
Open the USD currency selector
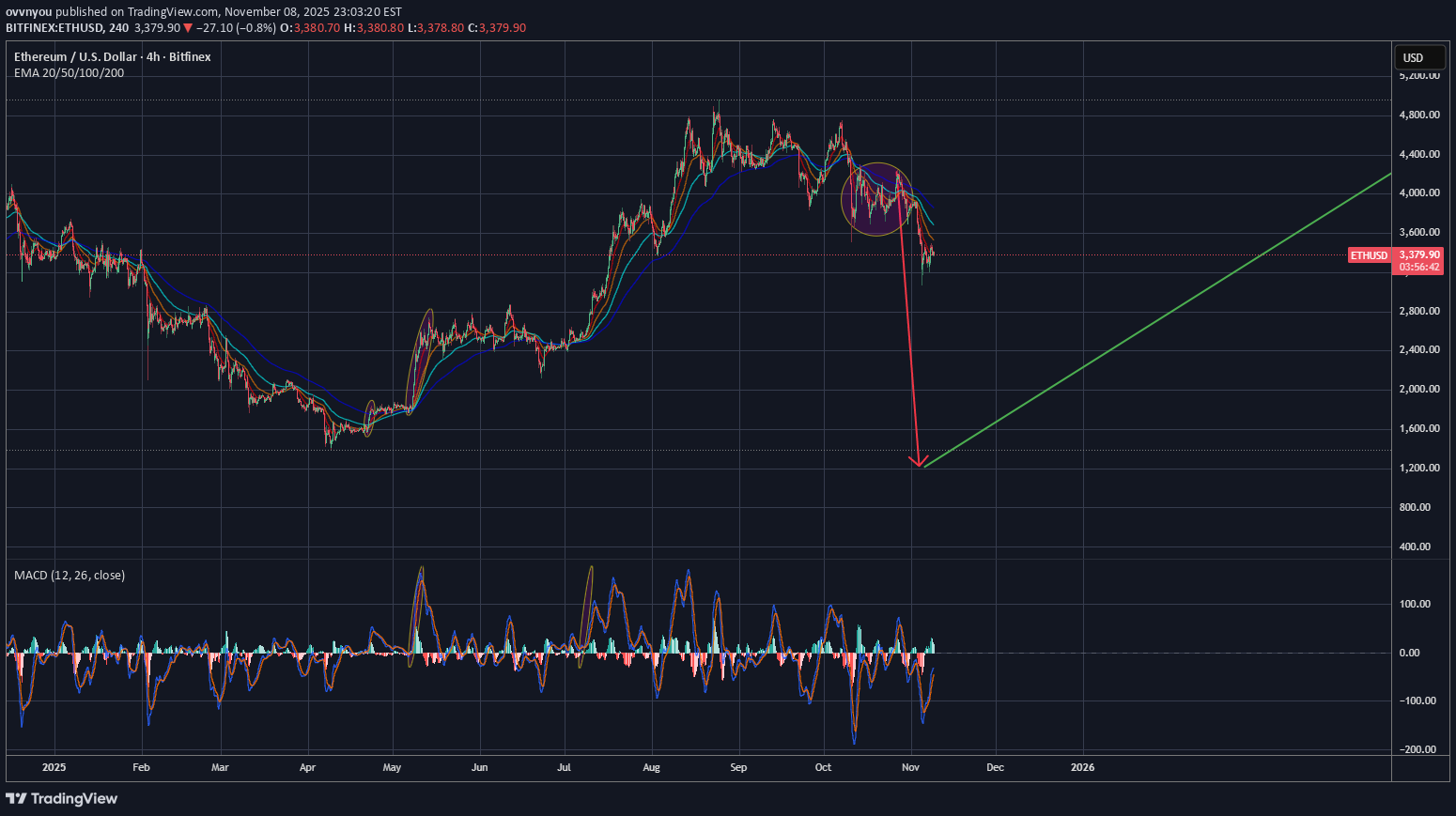point(1413,57)
